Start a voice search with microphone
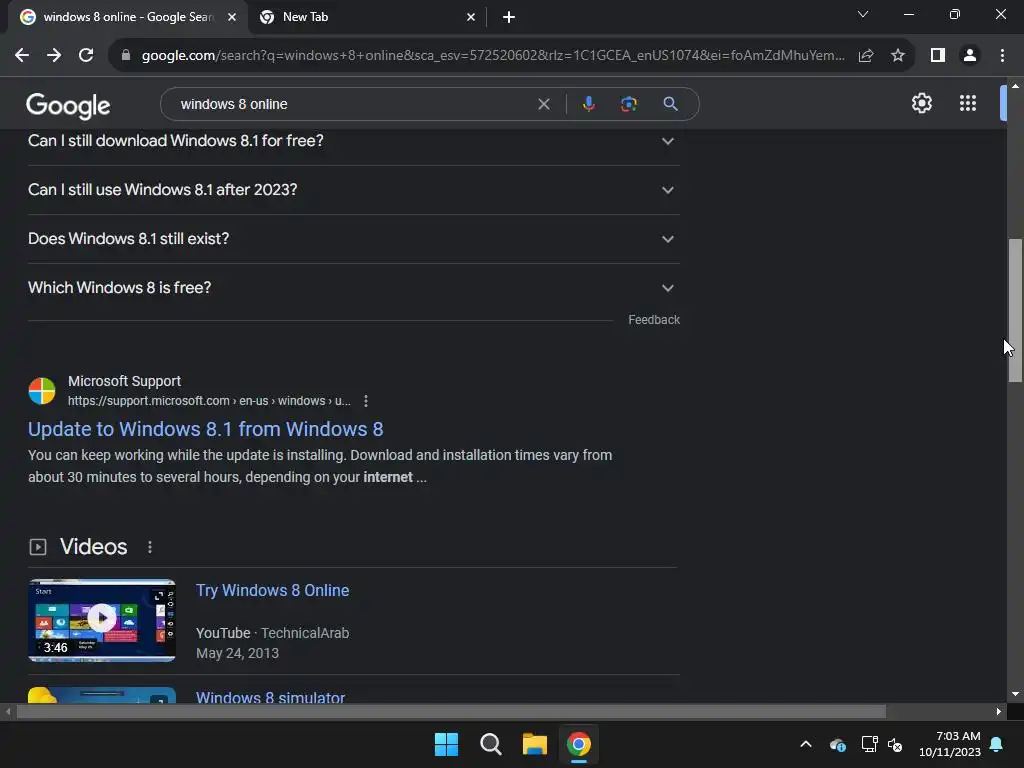 [589, 104]
